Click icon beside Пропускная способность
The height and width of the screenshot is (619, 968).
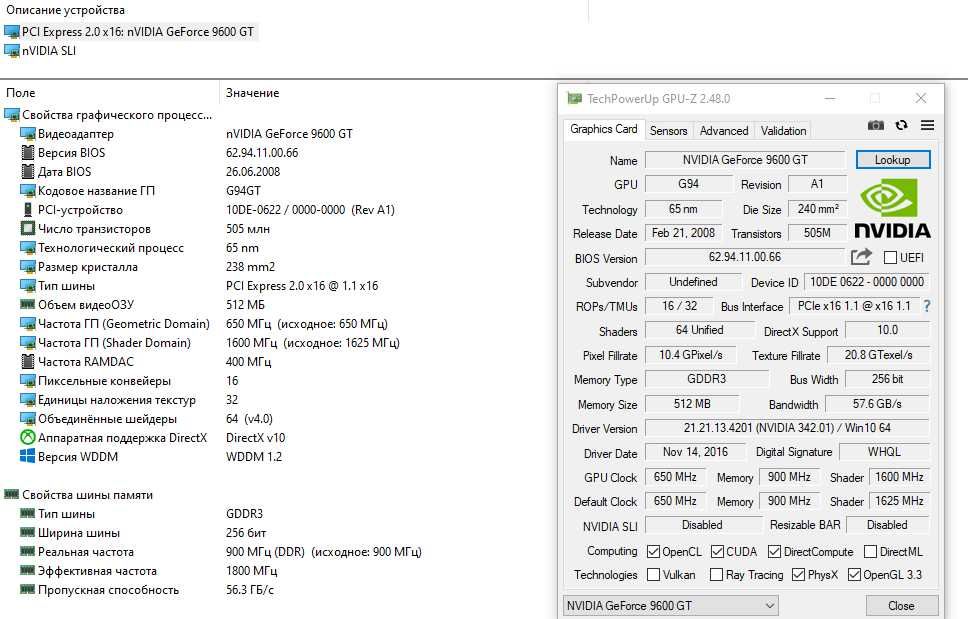(27, 589)
